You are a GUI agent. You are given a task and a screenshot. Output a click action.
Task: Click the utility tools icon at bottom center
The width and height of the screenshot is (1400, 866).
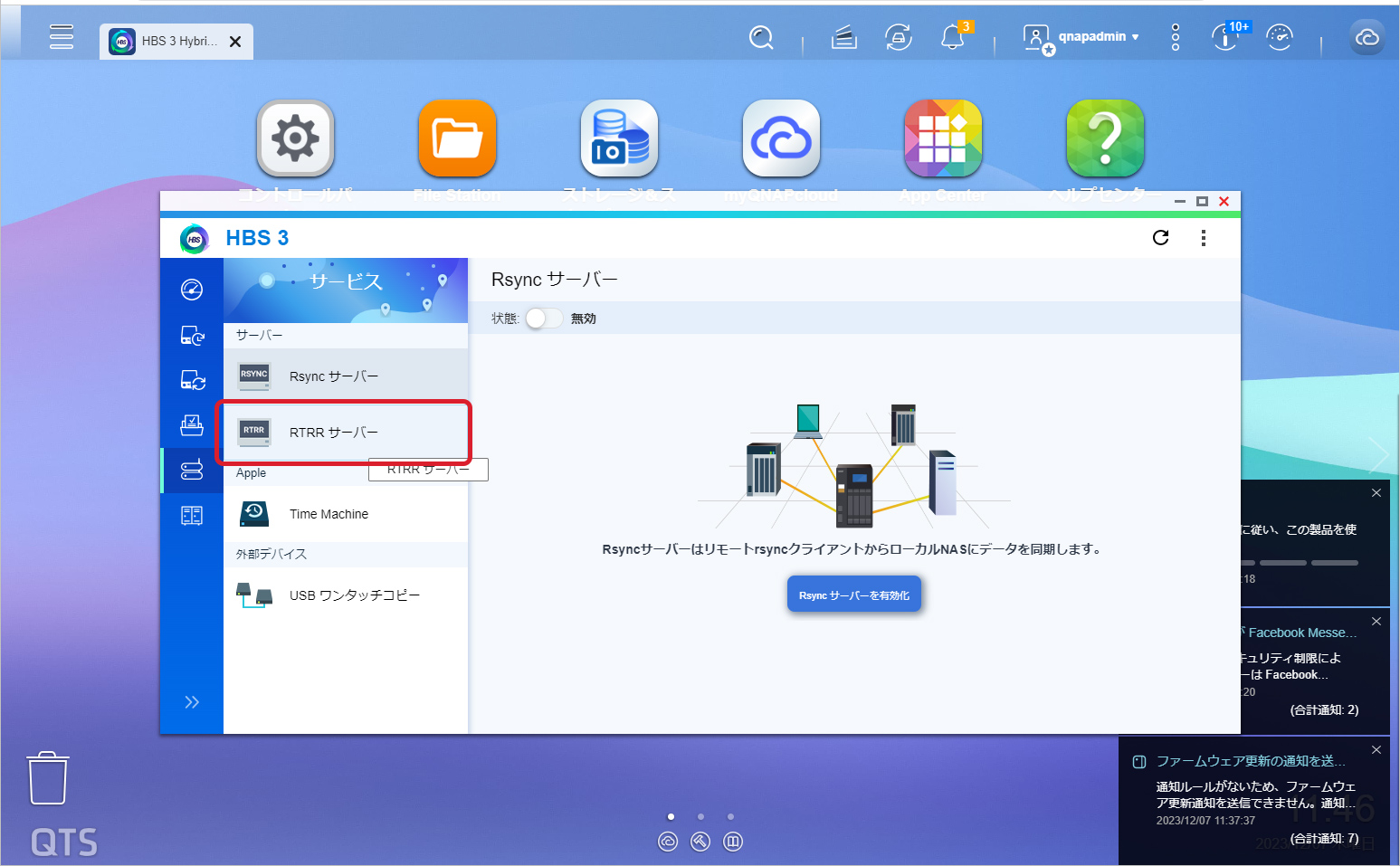[x=700, y=842]
